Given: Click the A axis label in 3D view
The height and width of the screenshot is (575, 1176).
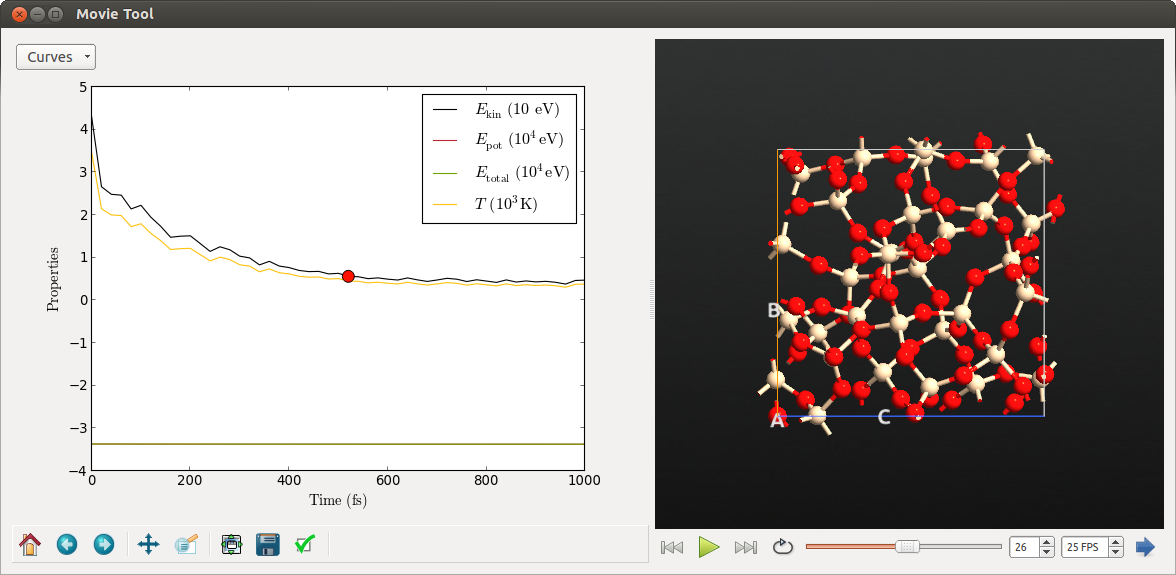Looking at the screenshot, I should pyautogui.click(x=777, y=422).
